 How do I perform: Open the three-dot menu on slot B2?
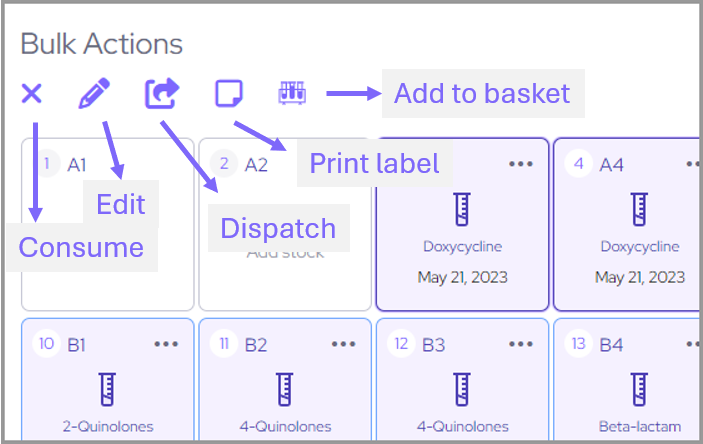click(x=343, y=344)
